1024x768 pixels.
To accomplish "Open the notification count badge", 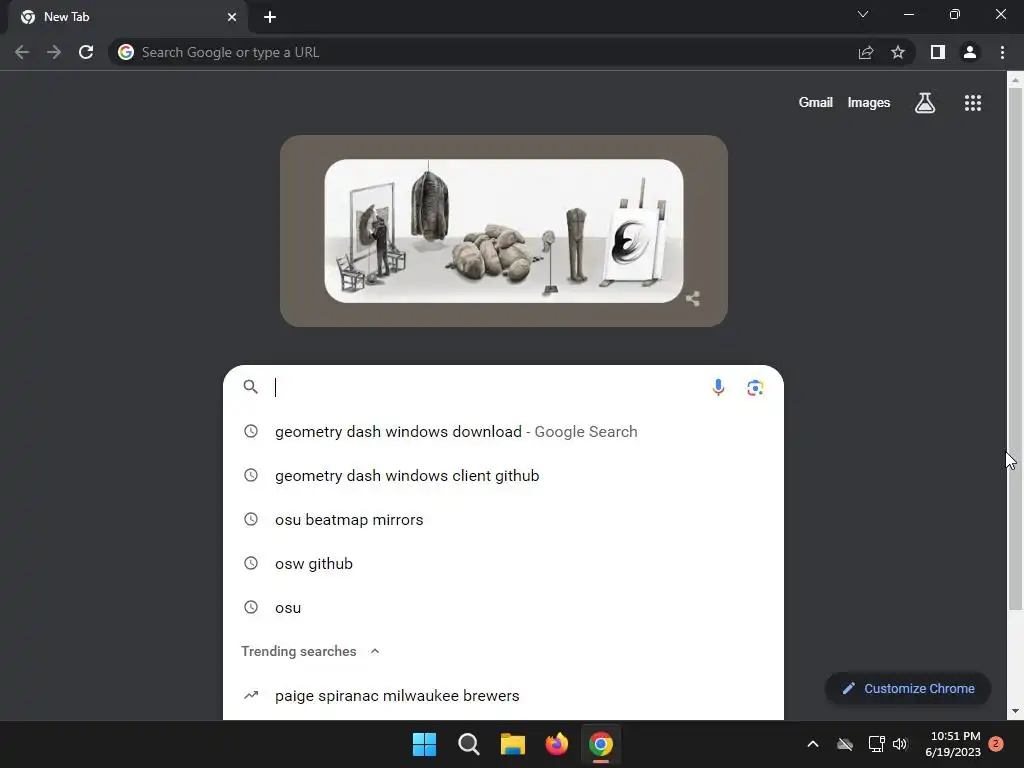I will tap(996, 744).
